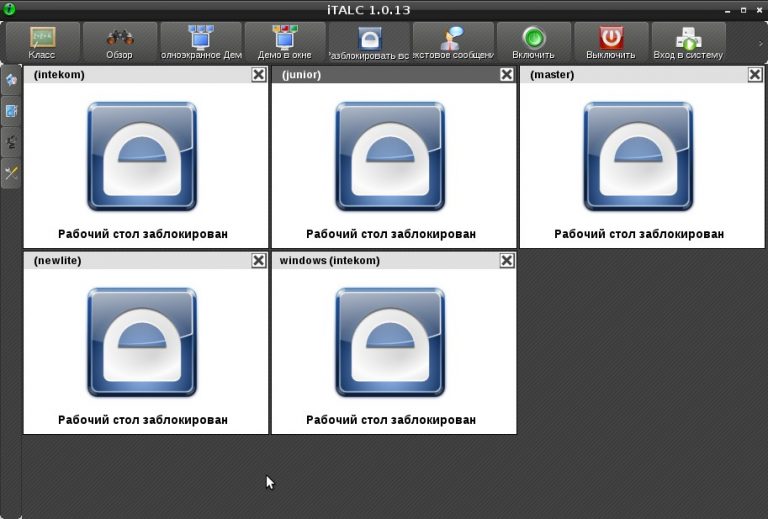Click Разблокировать все to unlock all

369,43
